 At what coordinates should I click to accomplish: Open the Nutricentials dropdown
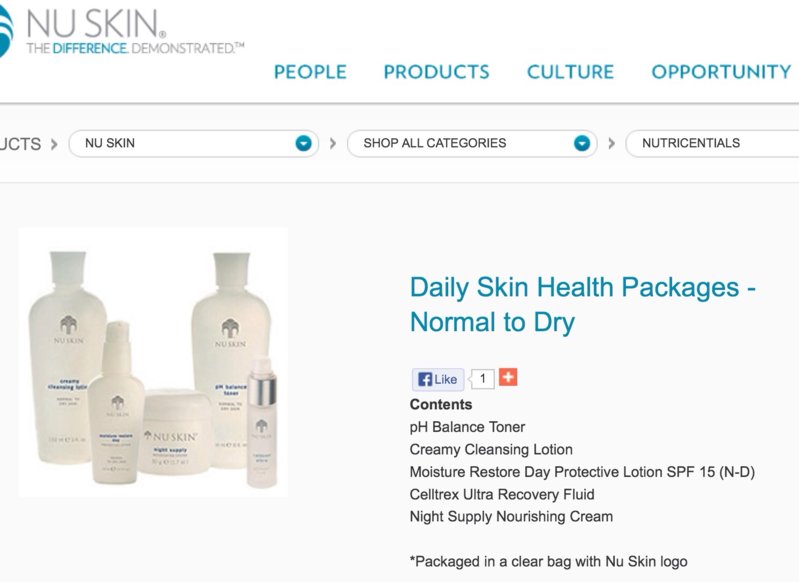712,144
